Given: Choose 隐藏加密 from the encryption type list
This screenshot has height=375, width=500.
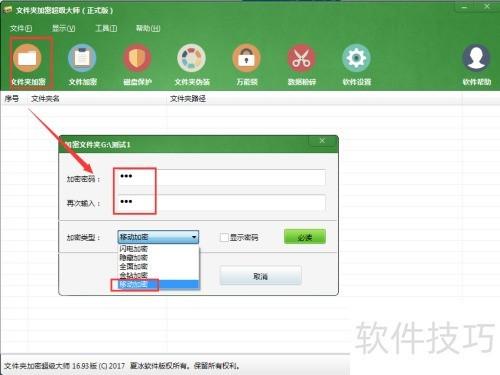Looking at the screenshot, I should [159, 257].
